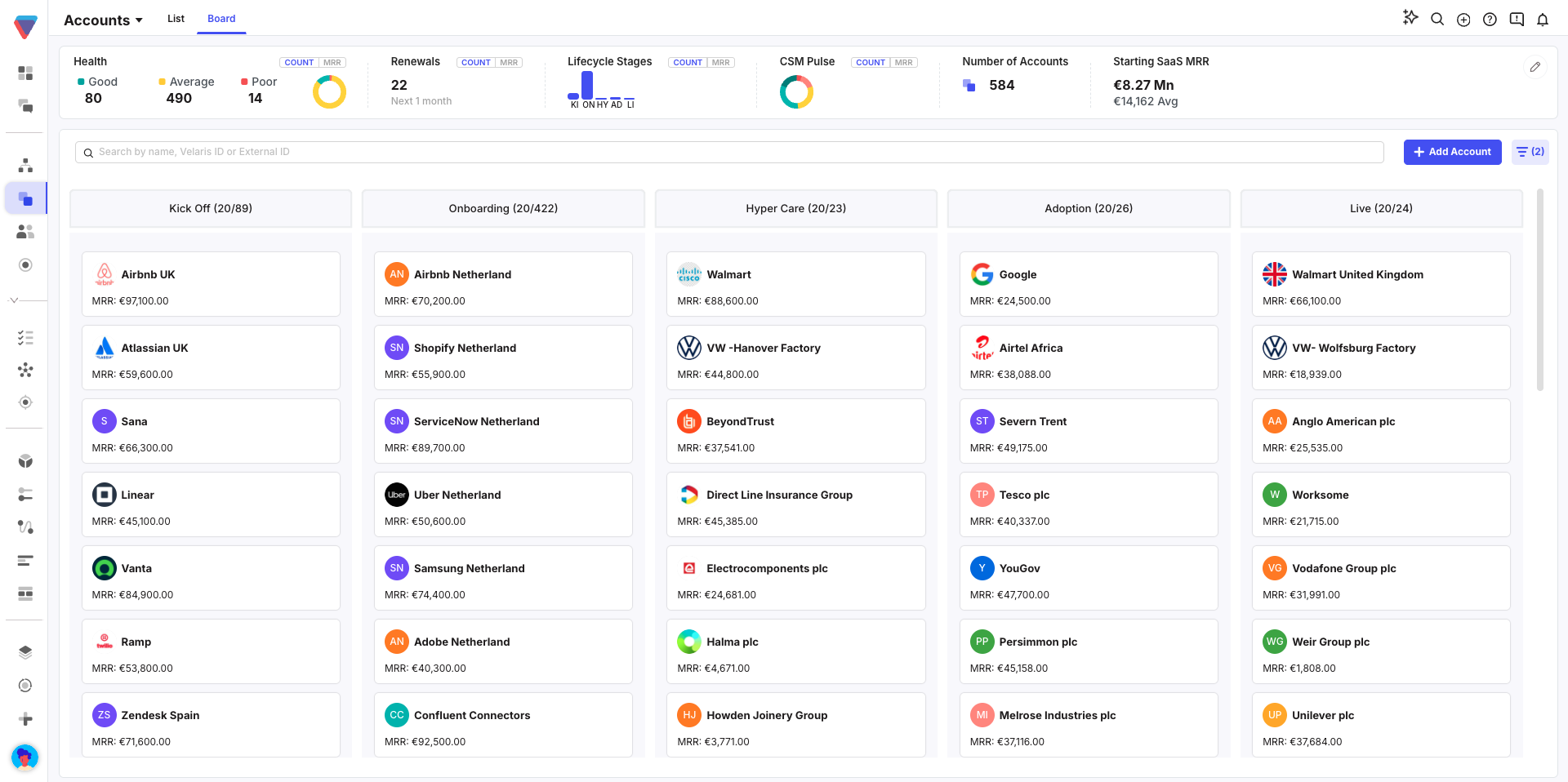The width and height of the screenshot is (1568, 782).
Task: Open the horizontal bars sidebar icon
Action: [x=25, y=561]
